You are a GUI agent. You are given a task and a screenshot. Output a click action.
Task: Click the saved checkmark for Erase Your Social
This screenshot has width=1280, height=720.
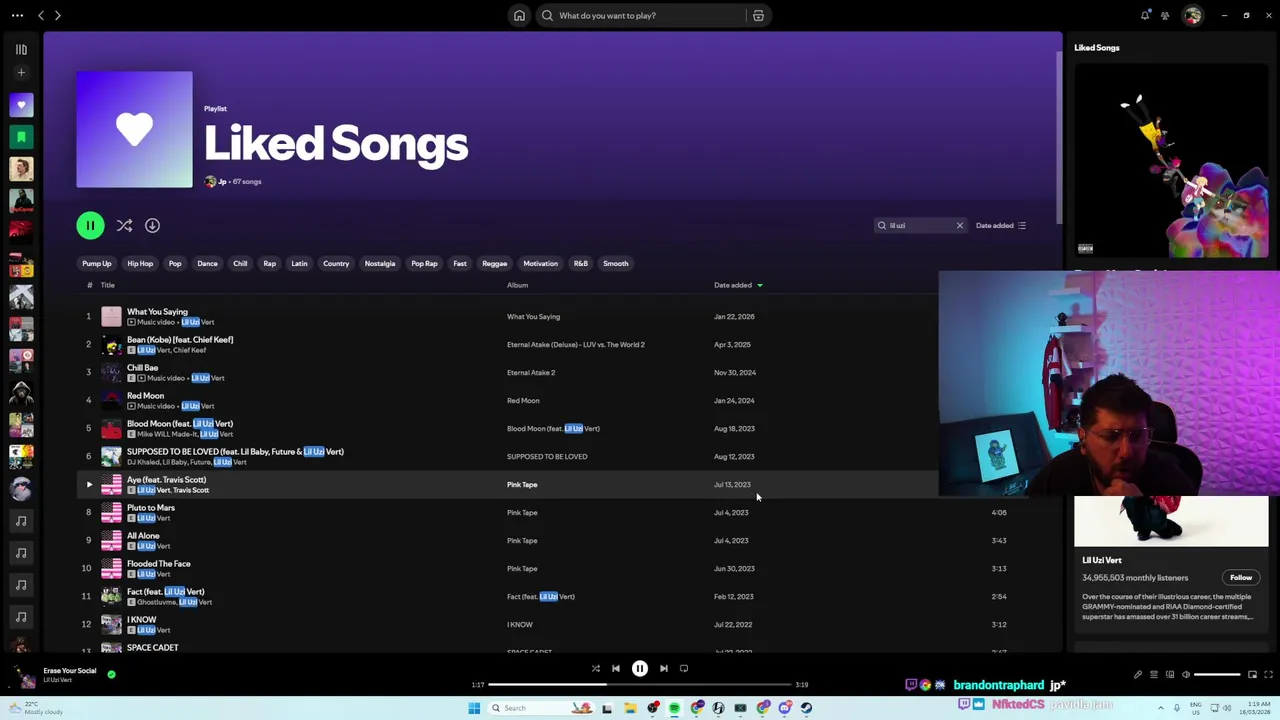tap(111, 674)
